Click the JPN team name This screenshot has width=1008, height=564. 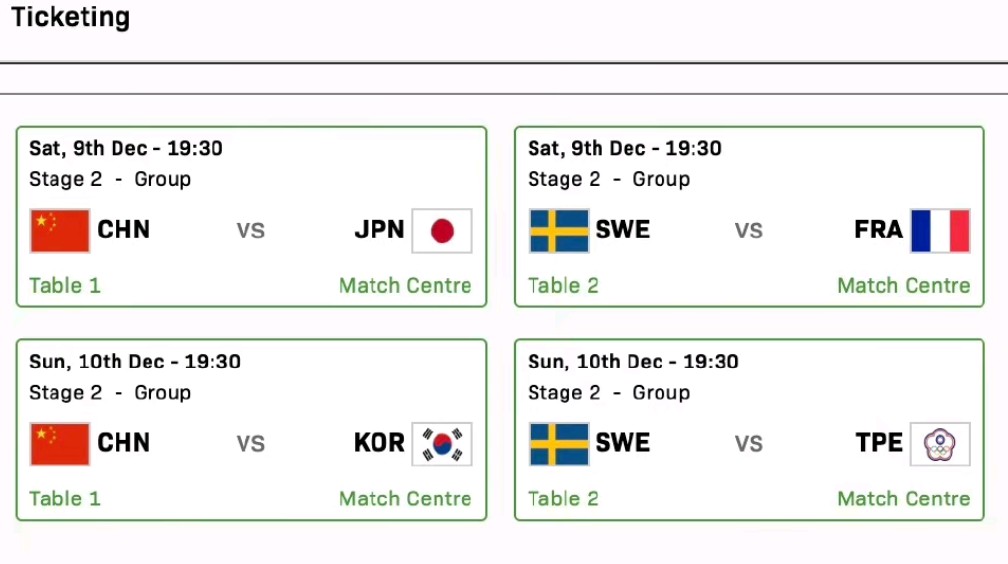(x=379, y=230)
